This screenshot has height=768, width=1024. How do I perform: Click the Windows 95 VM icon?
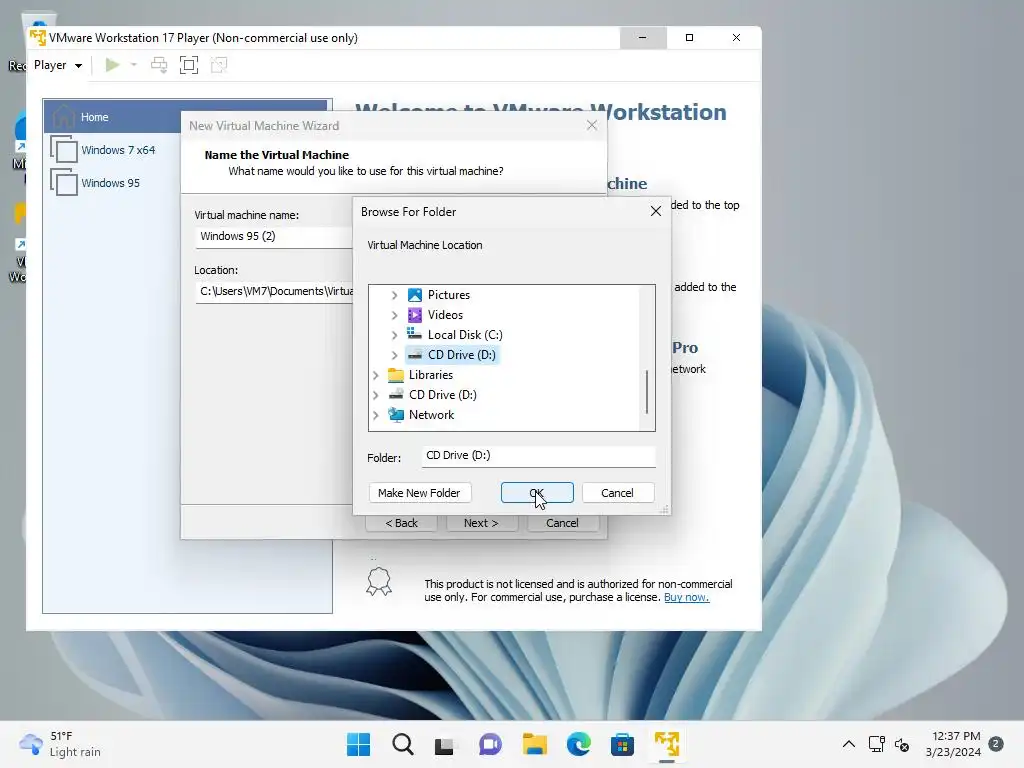pyautogui.click(x=64, y=182)
